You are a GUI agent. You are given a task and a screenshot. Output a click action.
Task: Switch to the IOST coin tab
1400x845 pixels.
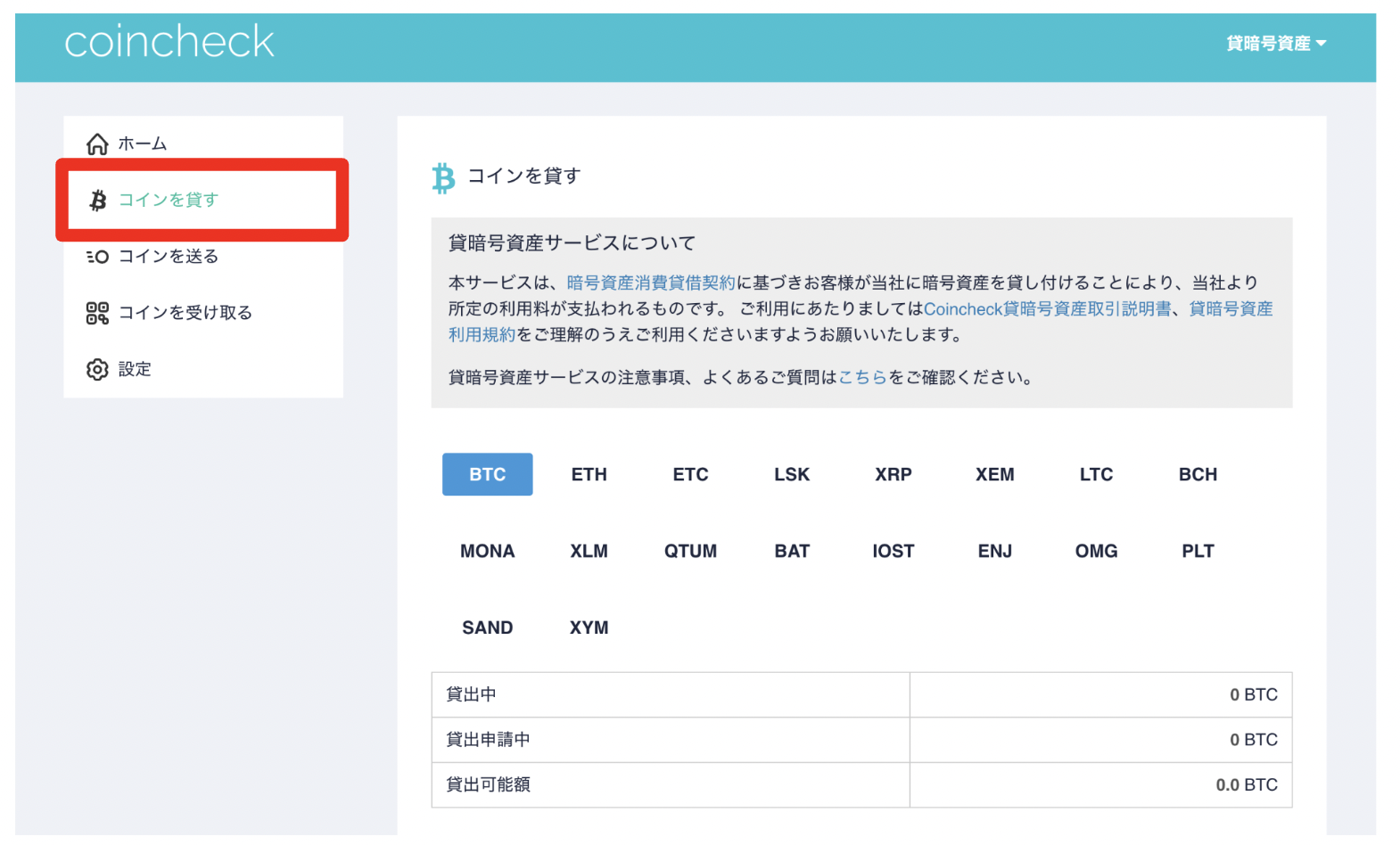click(x=894, y=551)
